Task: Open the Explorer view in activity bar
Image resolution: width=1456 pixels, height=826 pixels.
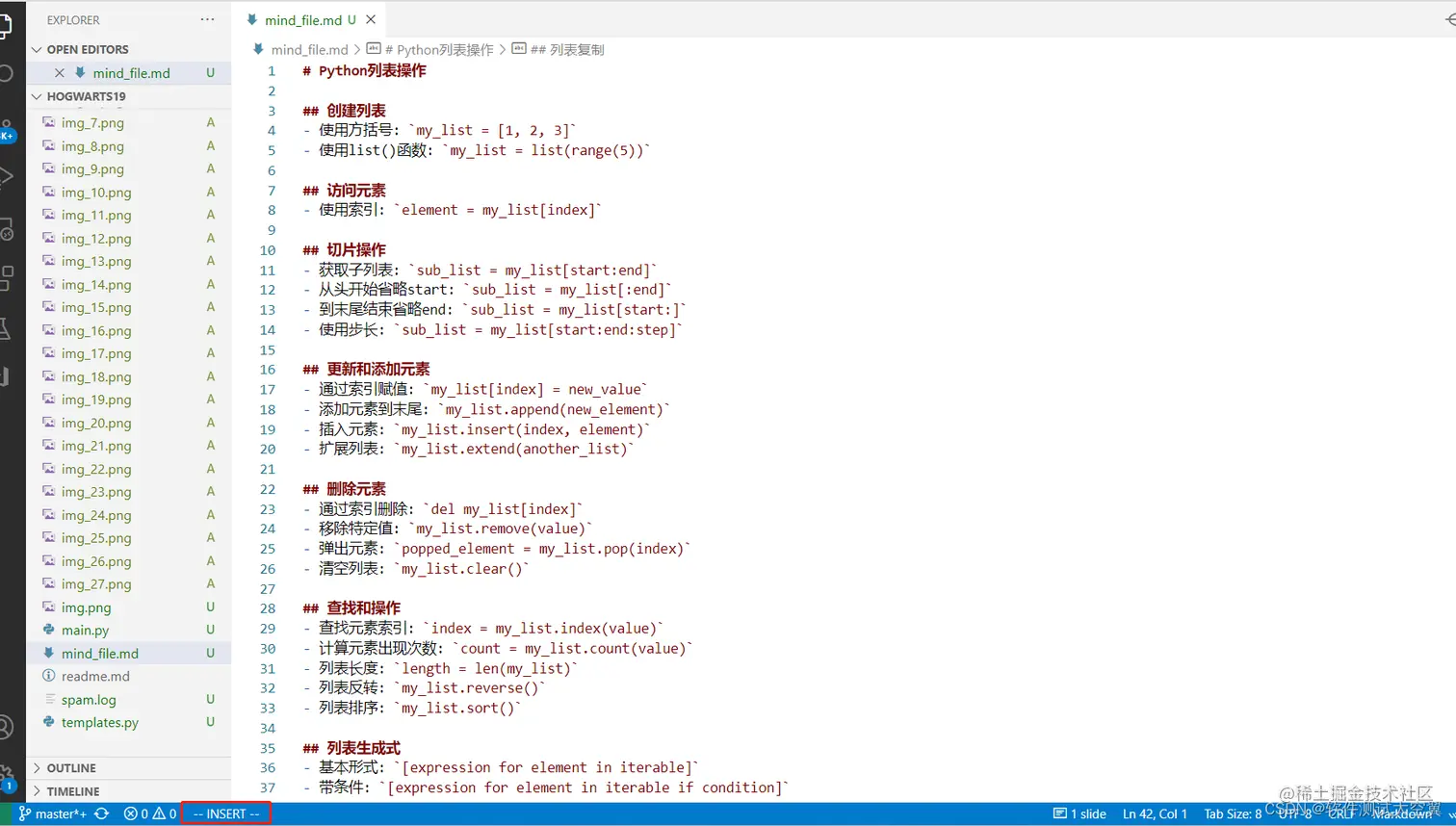Action: click(5, 25)
